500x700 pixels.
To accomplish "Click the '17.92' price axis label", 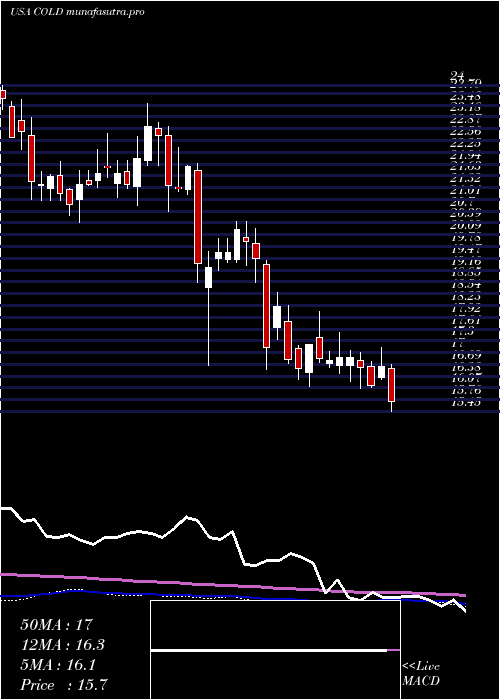I will 466,308.
